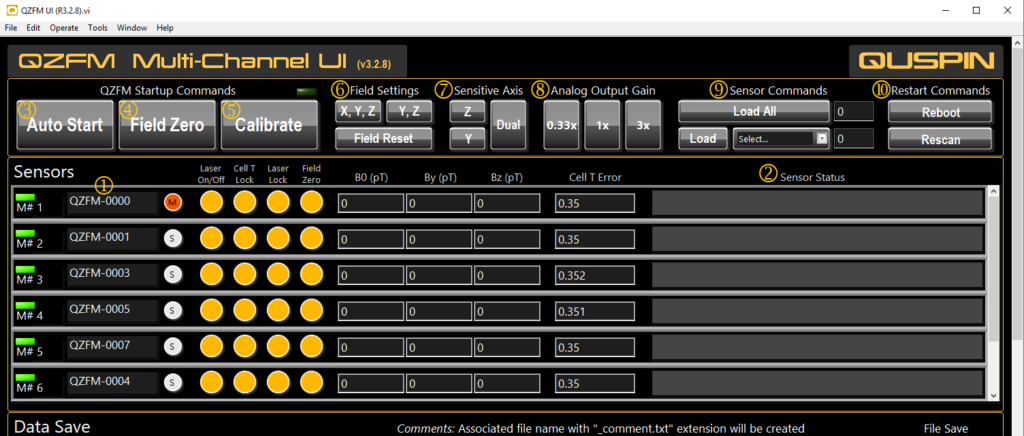
Task: Reboot the sensors
Action: (x=940, y=112)
